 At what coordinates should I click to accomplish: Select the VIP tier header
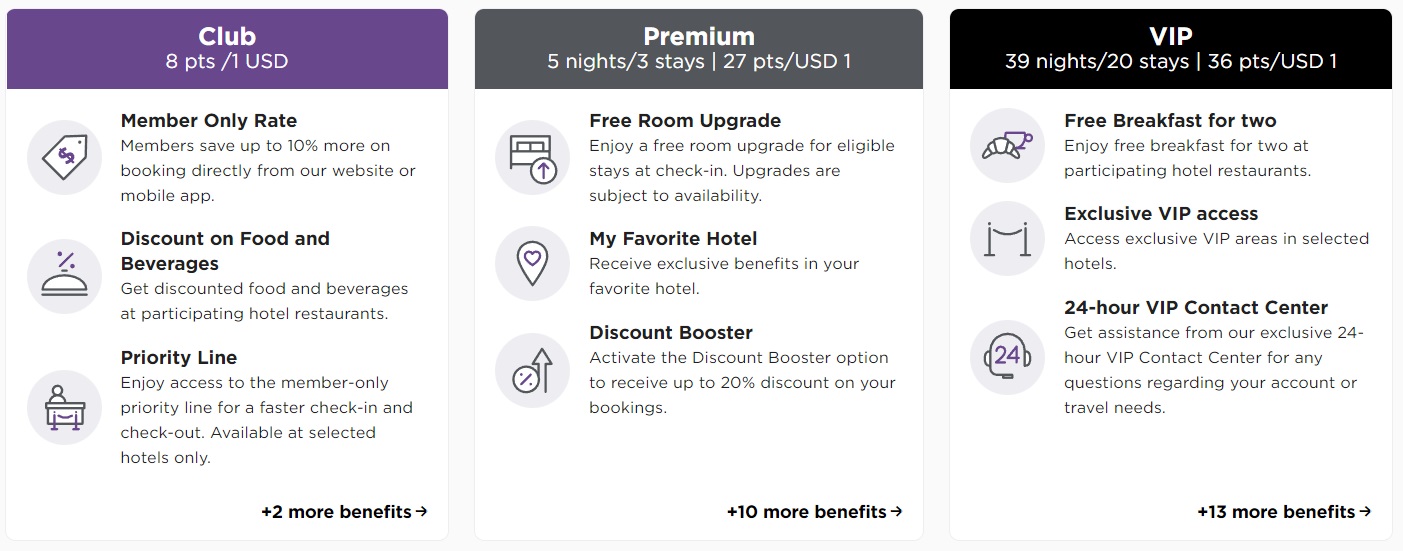tap(1170, 49)
